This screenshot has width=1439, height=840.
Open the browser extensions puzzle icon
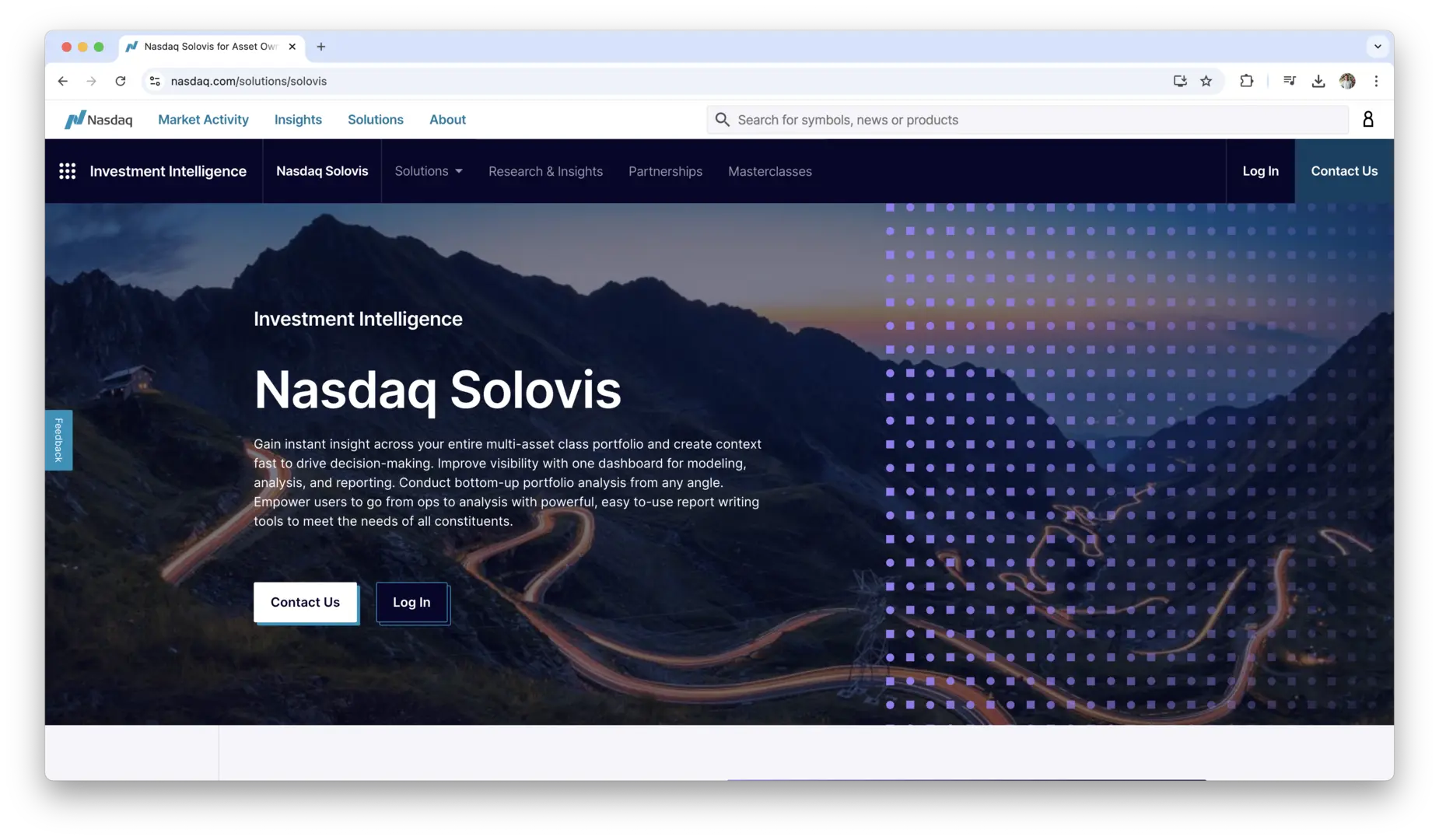pos(1246,81)
